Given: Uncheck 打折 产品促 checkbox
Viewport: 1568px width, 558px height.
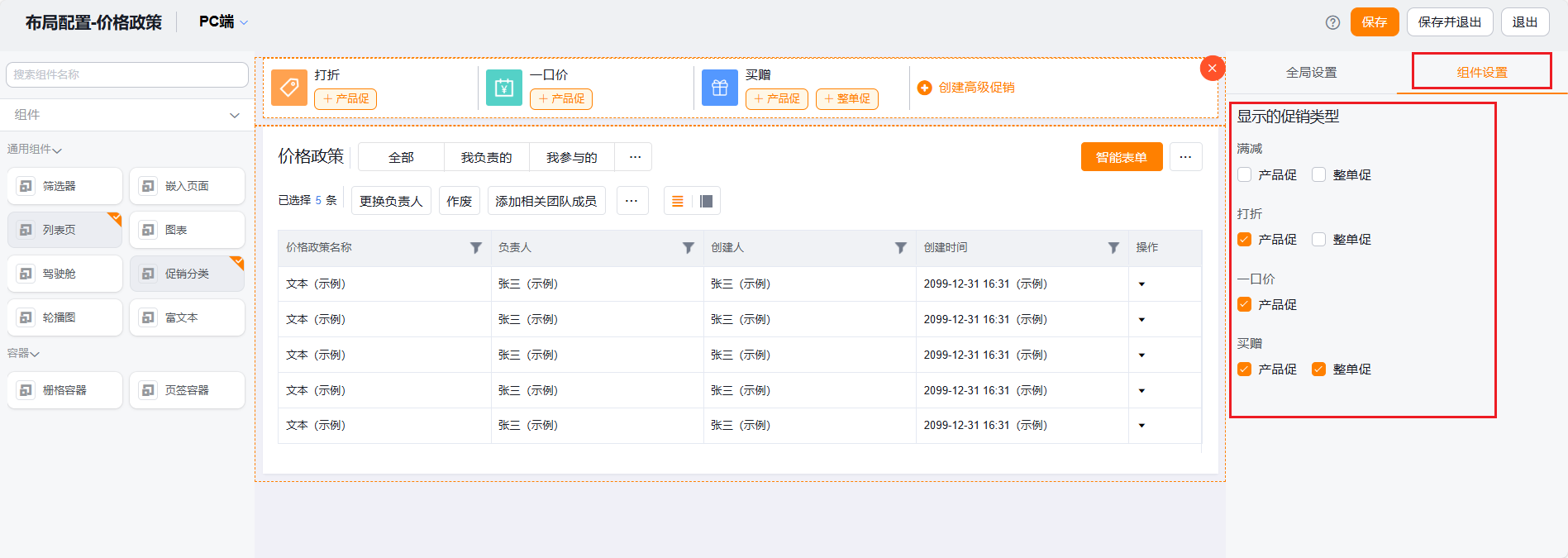Looking at the screenshot, I should click(x=1245, y=240).
